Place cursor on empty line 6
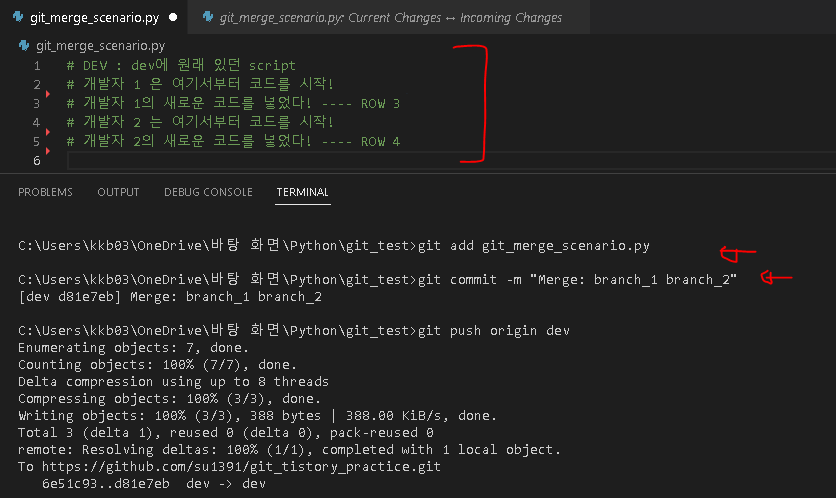The image size is (836, 498). click(451, 160)
